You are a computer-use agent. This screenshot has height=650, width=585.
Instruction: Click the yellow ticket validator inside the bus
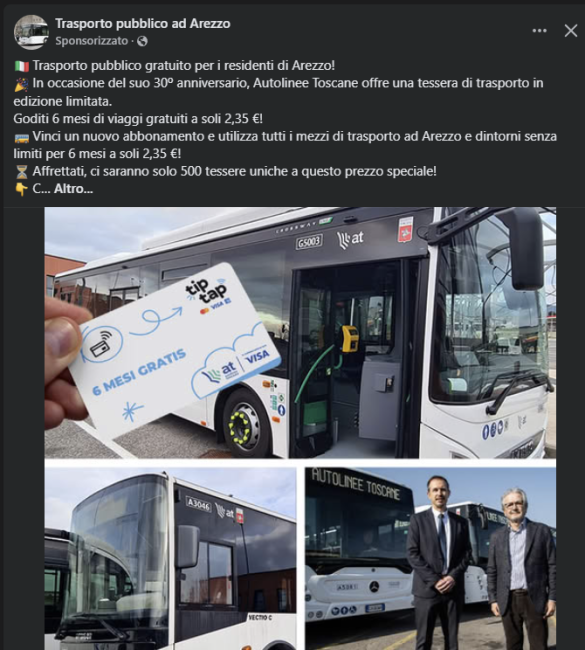(350, 339)
